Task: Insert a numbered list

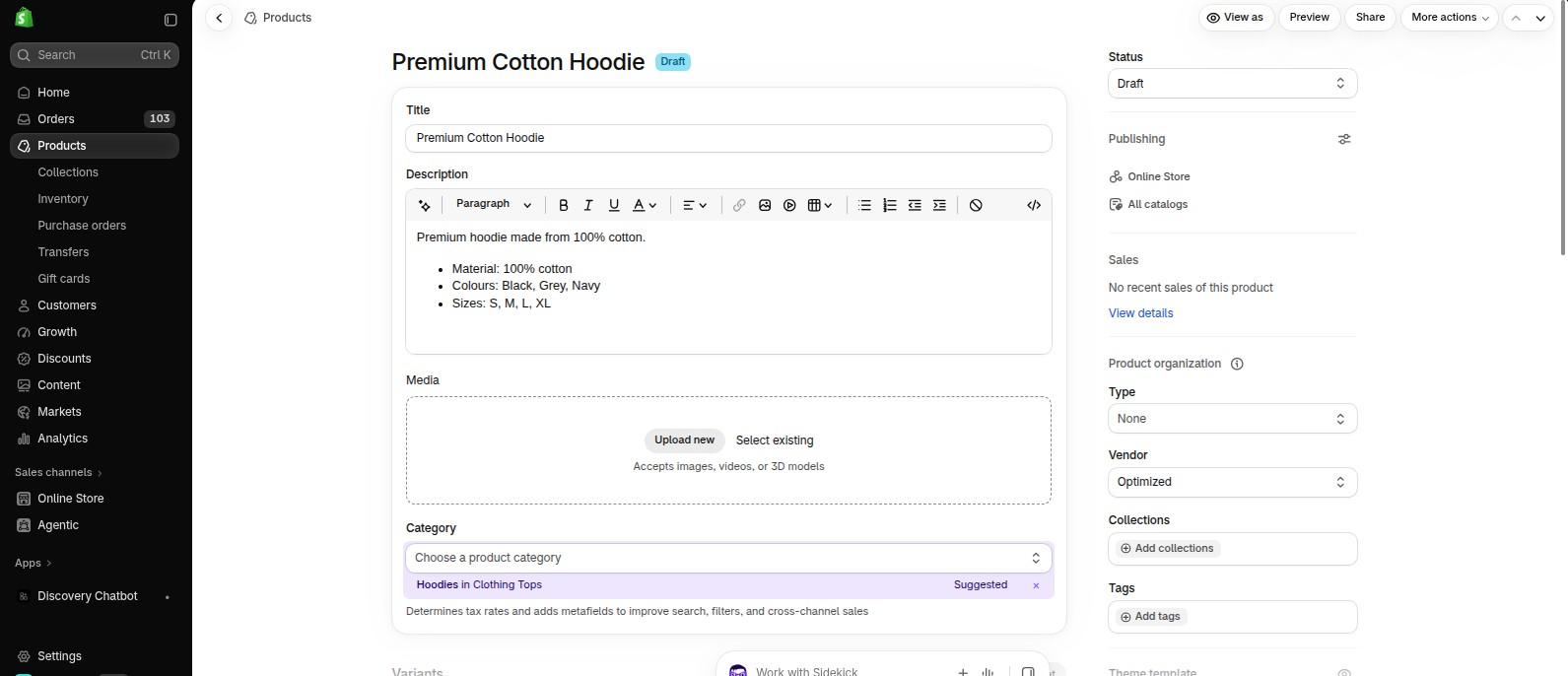Action: (x=890, y=205)
